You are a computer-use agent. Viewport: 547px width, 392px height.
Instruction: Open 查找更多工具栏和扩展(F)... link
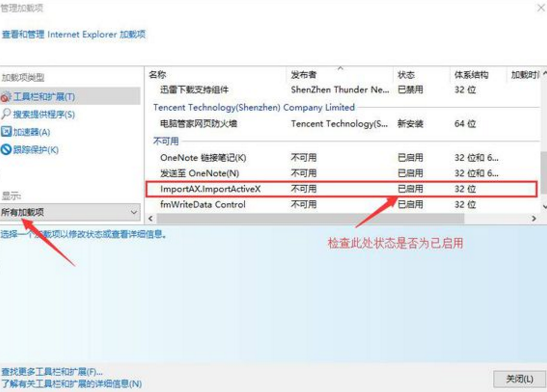[52, 372]
